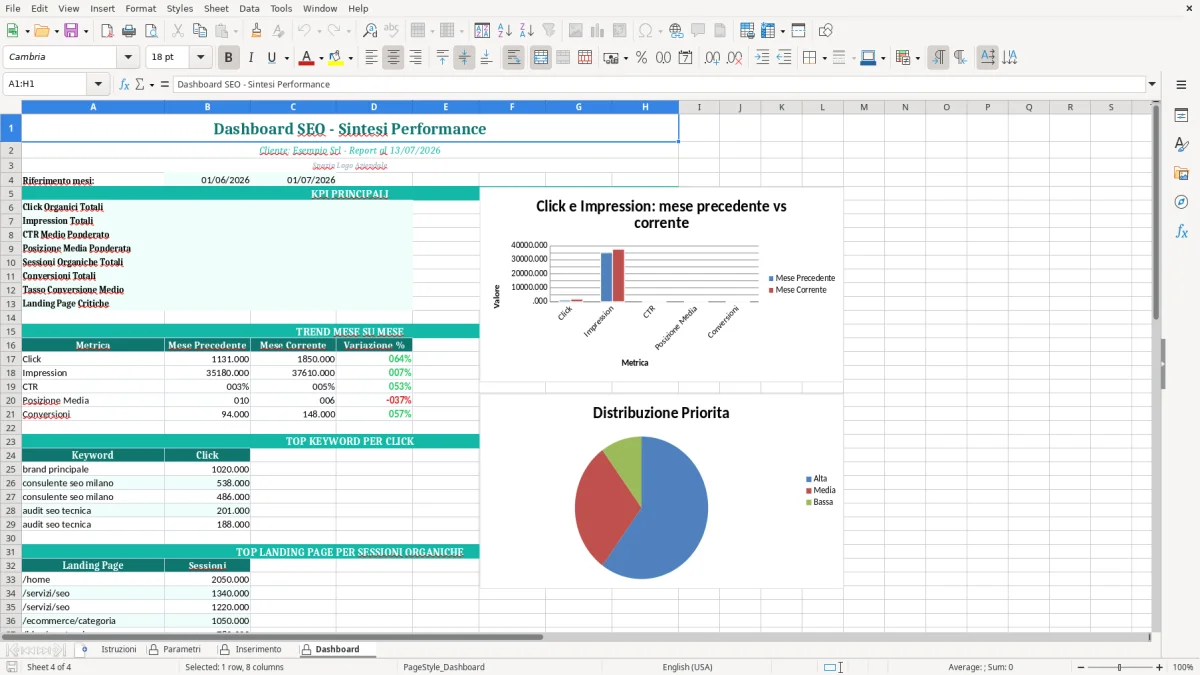Image resolution: width=1200 pixels, height=675 pixels.
Task: Add a decimal place
Action: 712,58
